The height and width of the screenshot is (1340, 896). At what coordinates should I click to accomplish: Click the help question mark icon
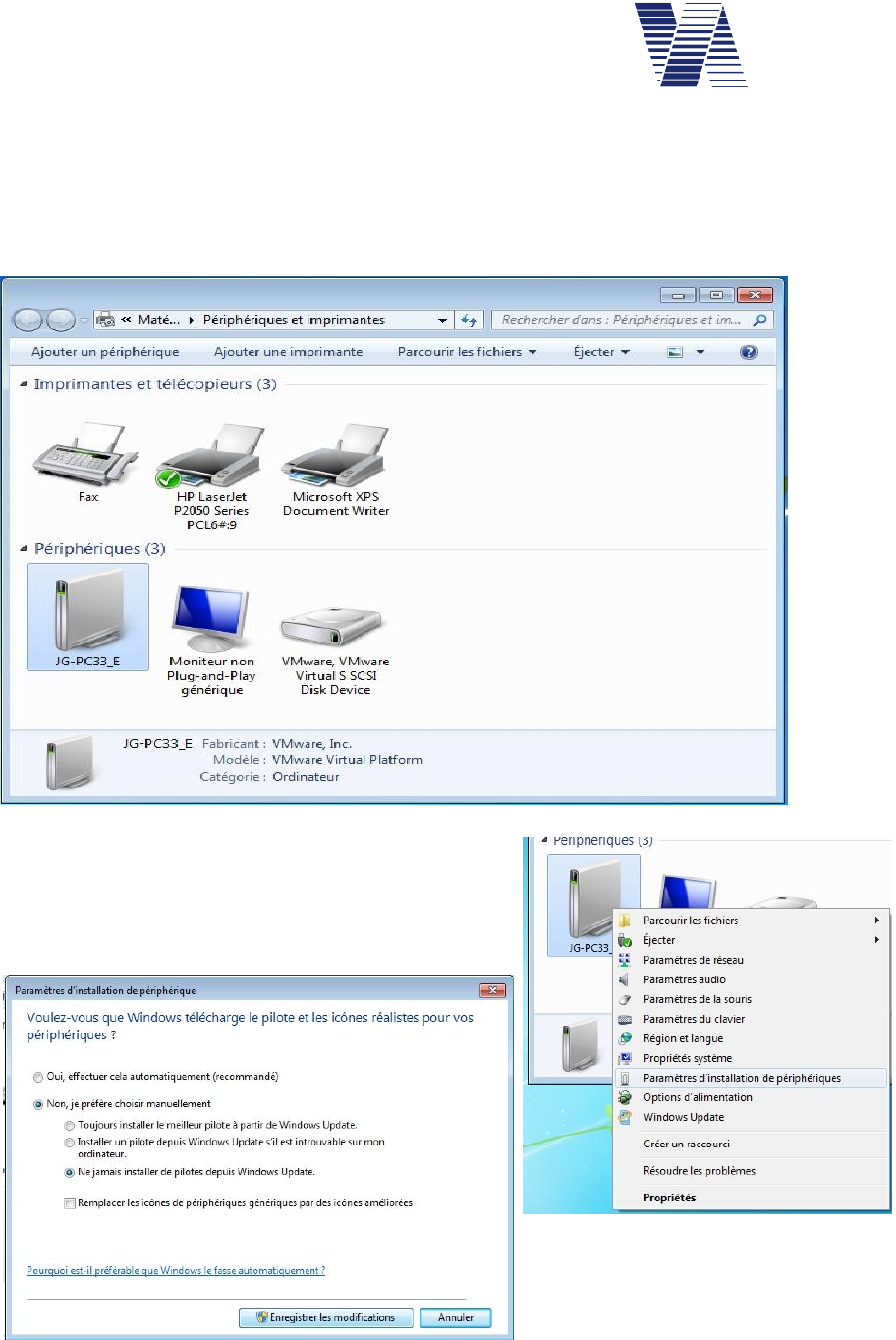tap(749, 352)
